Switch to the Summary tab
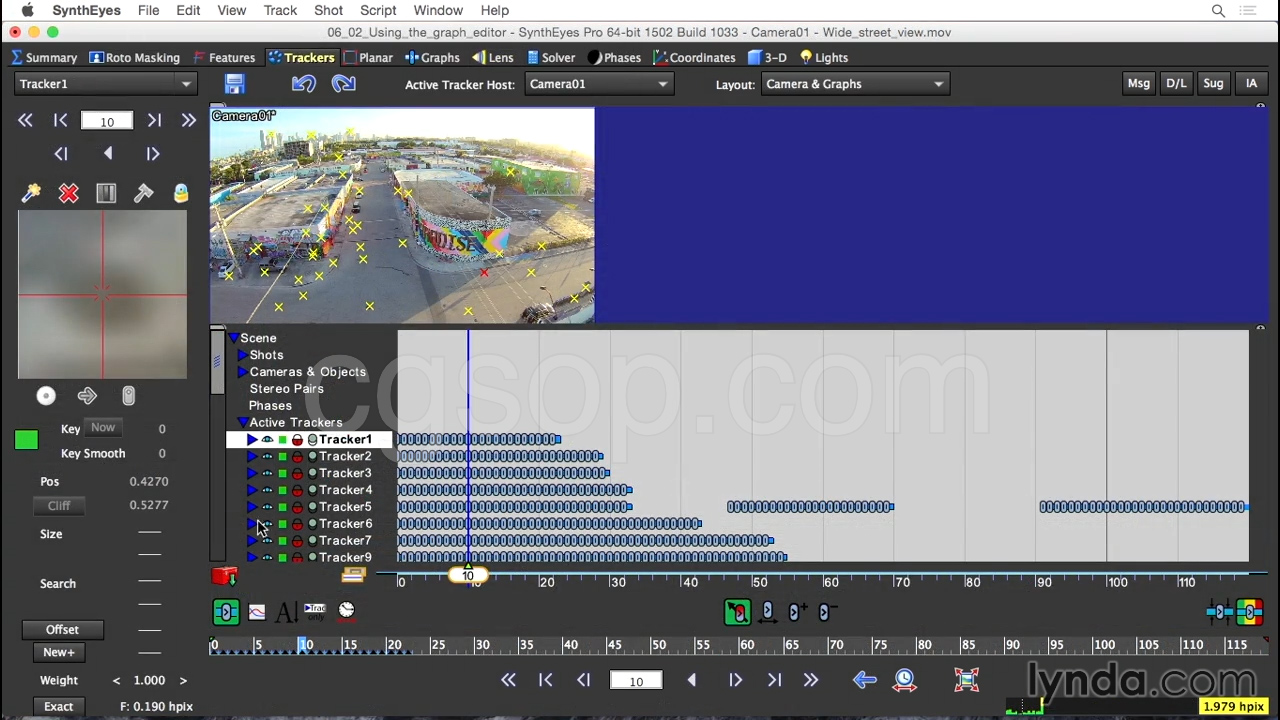This screenshot has height=720, width=1280. point(45,58)
